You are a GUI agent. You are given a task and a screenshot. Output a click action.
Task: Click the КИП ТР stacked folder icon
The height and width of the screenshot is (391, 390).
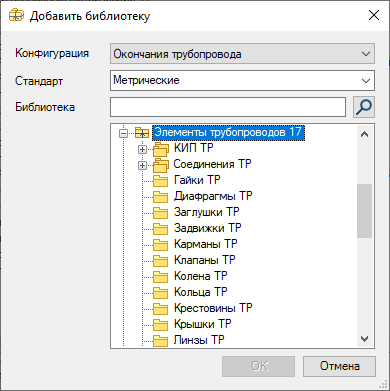[x=161, y=149]
